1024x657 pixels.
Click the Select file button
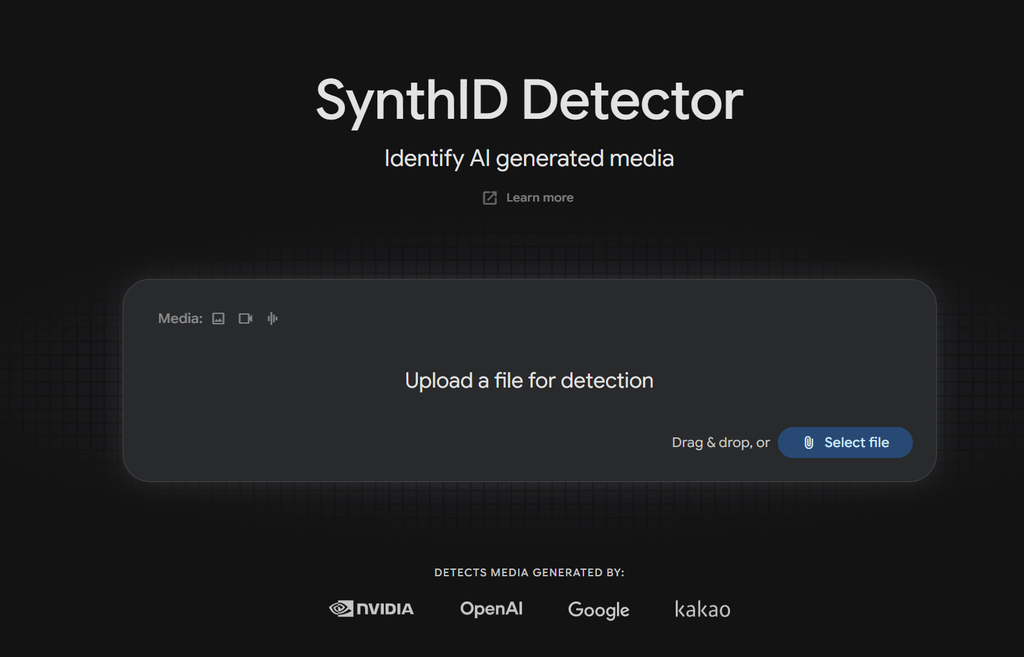845,443
